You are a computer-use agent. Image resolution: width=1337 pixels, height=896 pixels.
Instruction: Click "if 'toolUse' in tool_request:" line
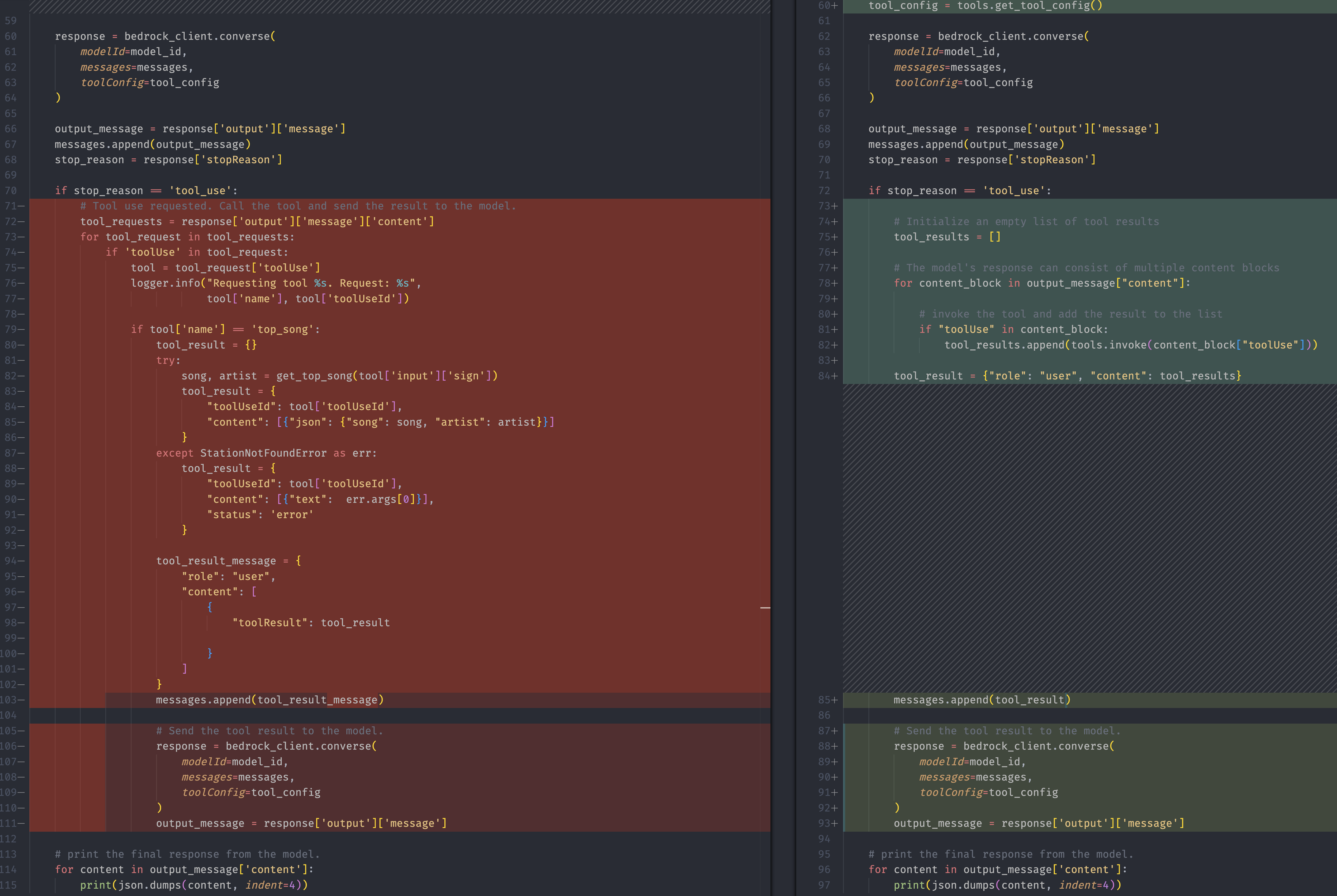pyautogui.click(x=197, y=253)
